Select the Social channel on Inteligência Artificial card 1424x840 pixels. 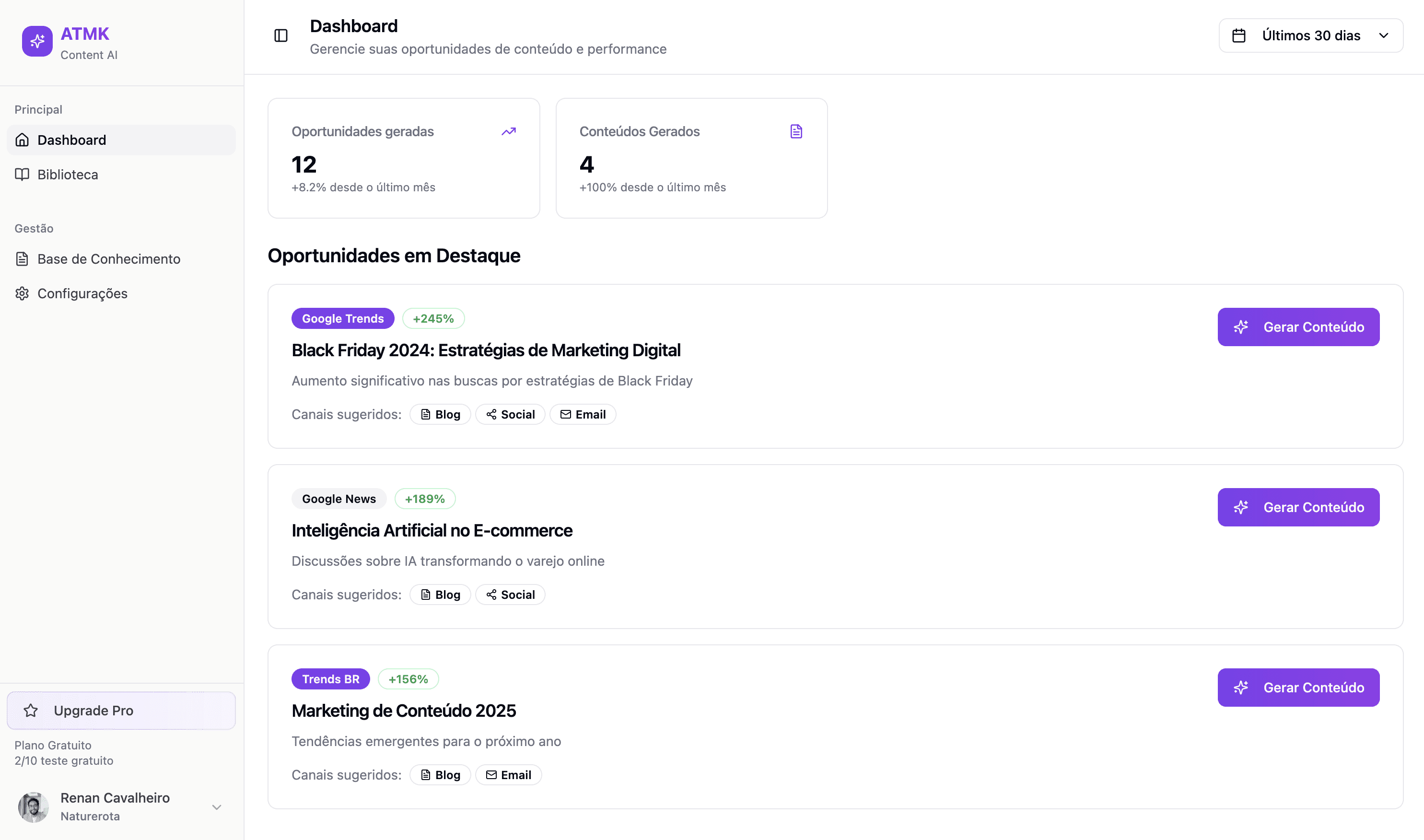510,595
